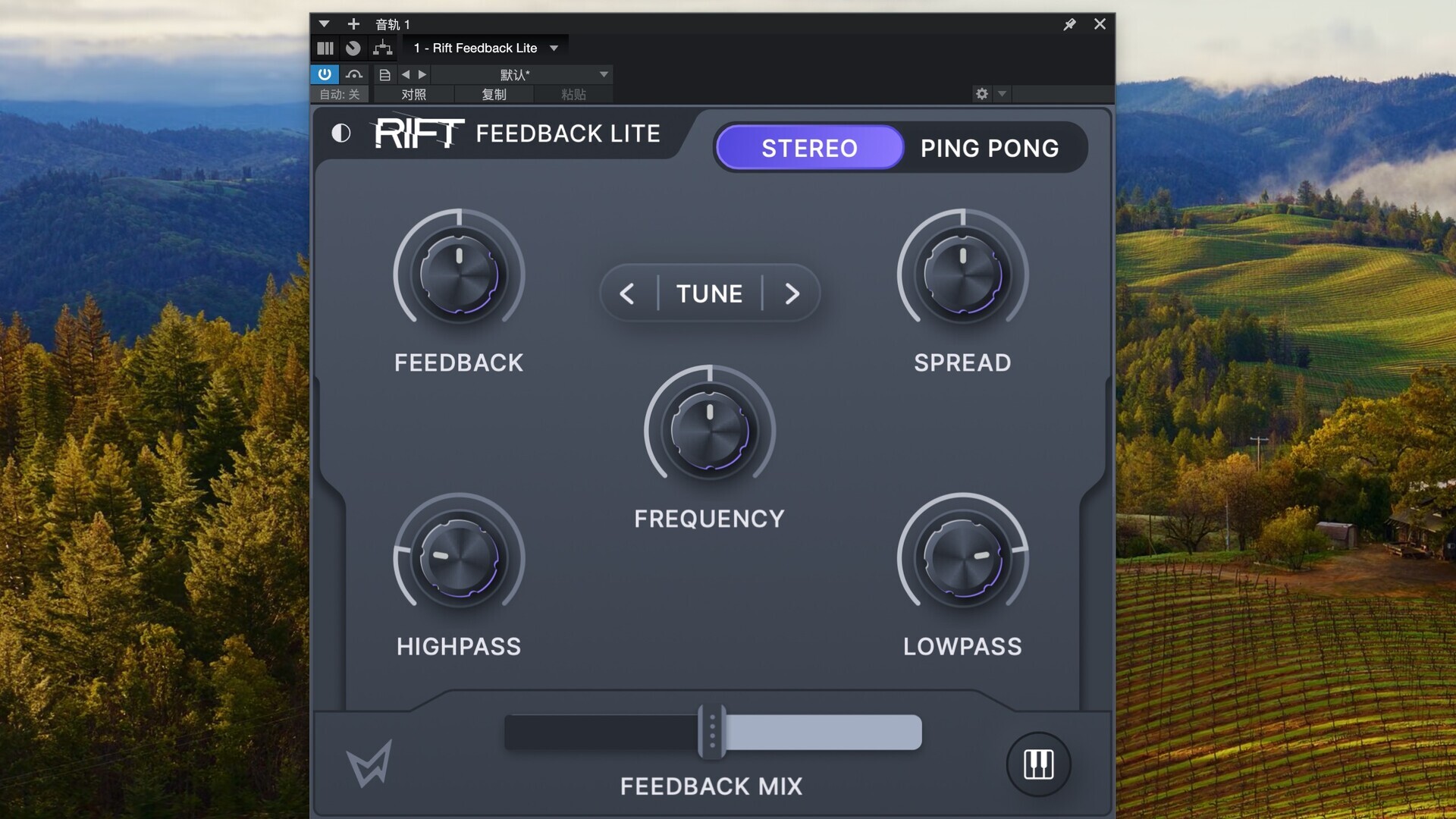1456x819 pixels.
Task: Open the plugin settings gear
Action: (982, 94)
